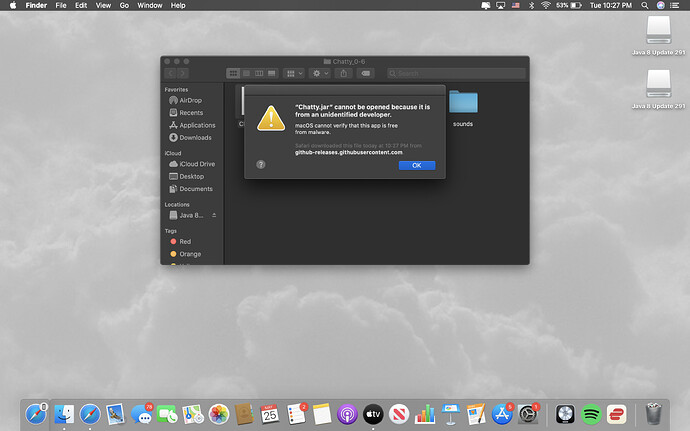Open Notes from the Dock
The image size is (690, 431).
coord(322,414)
